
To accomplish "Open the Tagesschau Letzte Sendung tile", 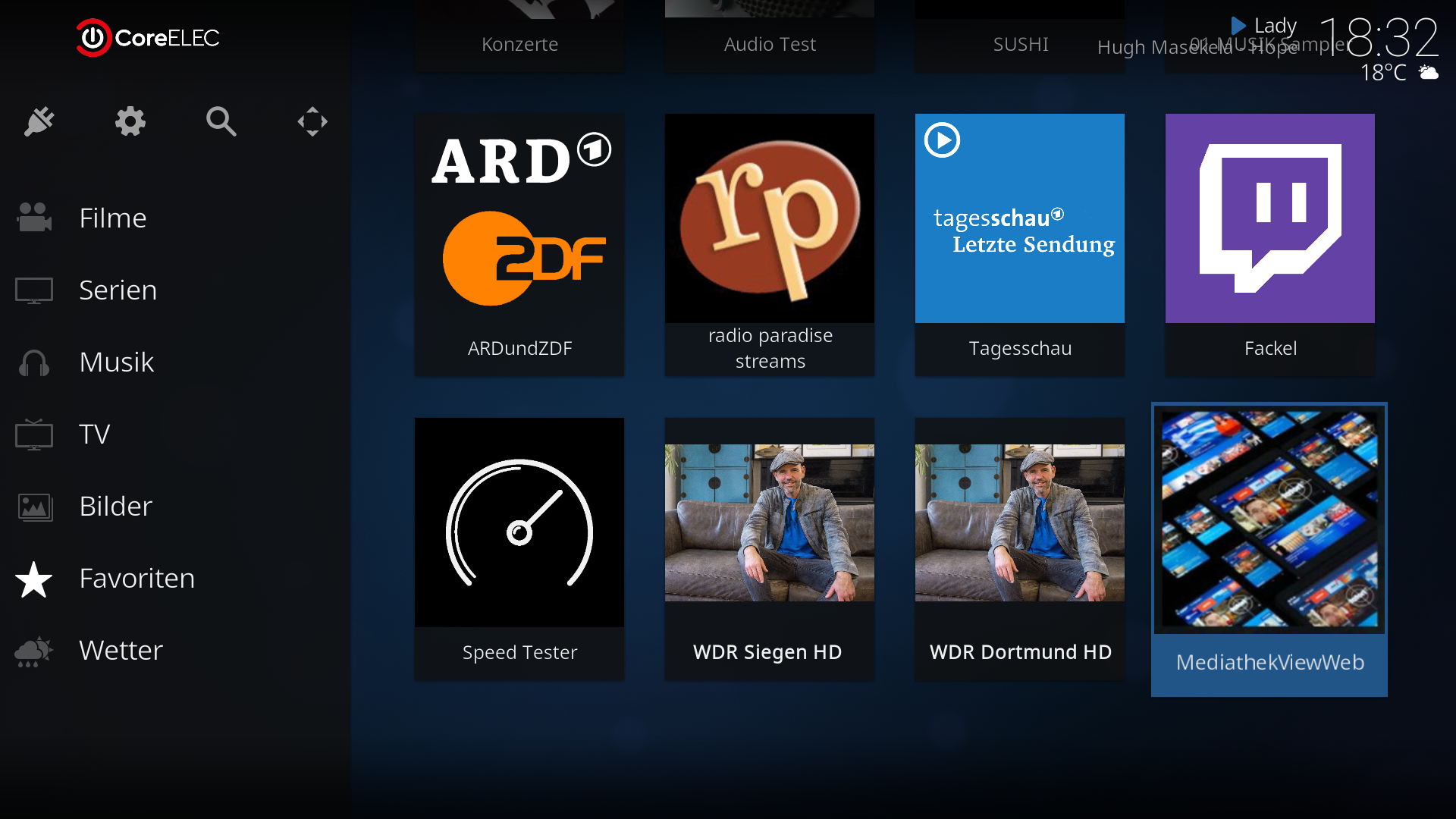I will click(1020, 244).
